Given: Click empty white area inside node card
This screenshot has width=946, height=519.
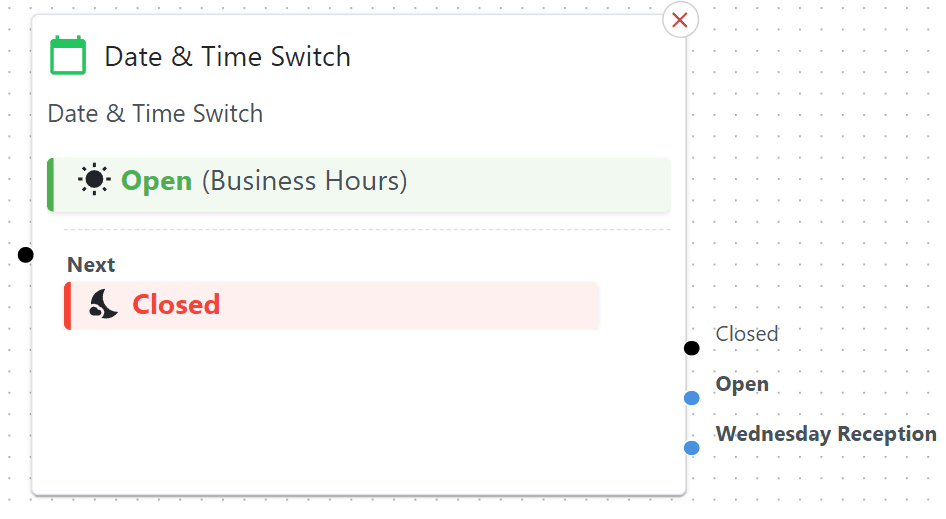Looking at the screenshot, I should click(x=350, y=420).
